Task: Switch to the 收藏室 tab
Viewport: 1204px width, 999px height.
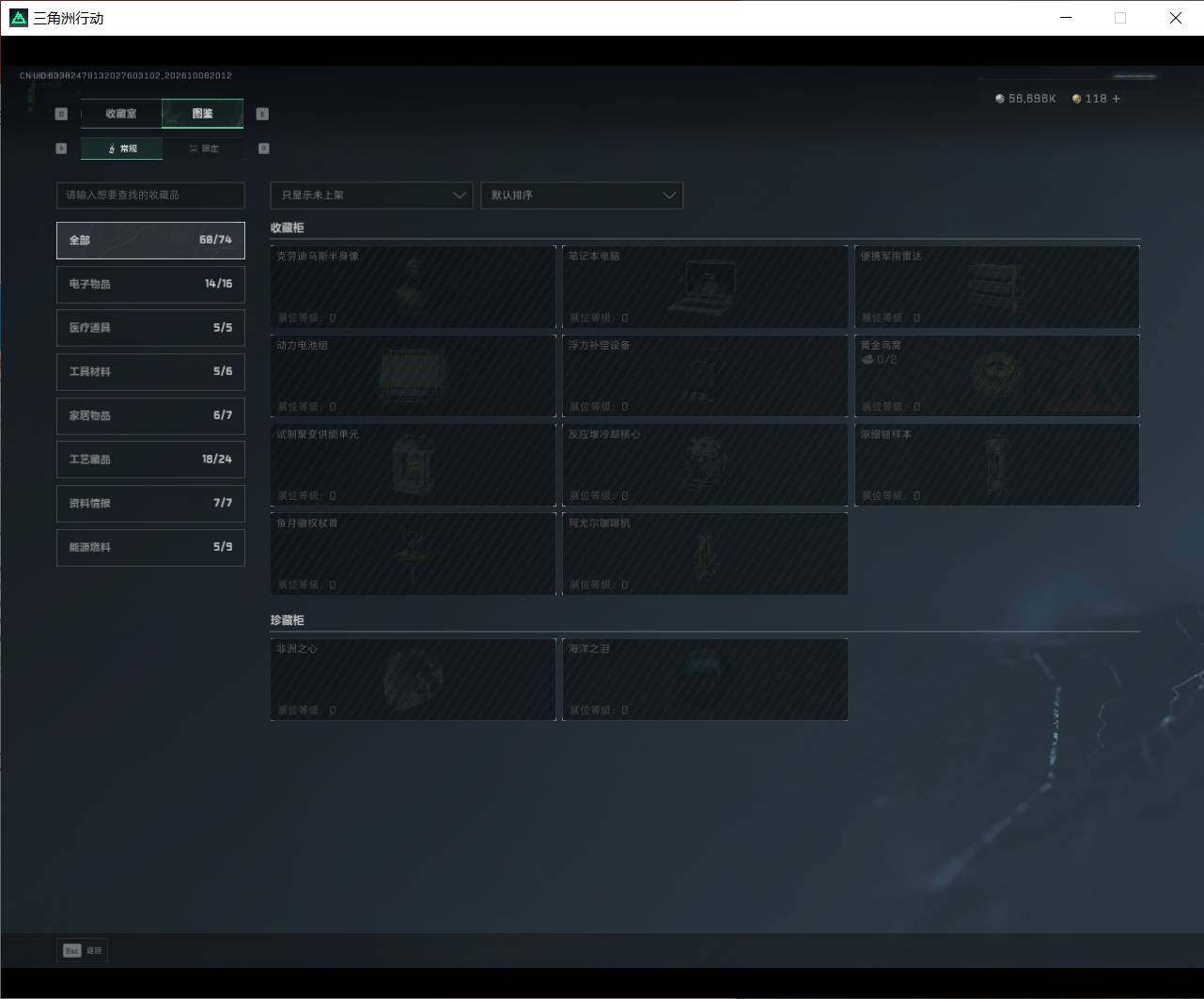Action: tap(121, 114)
